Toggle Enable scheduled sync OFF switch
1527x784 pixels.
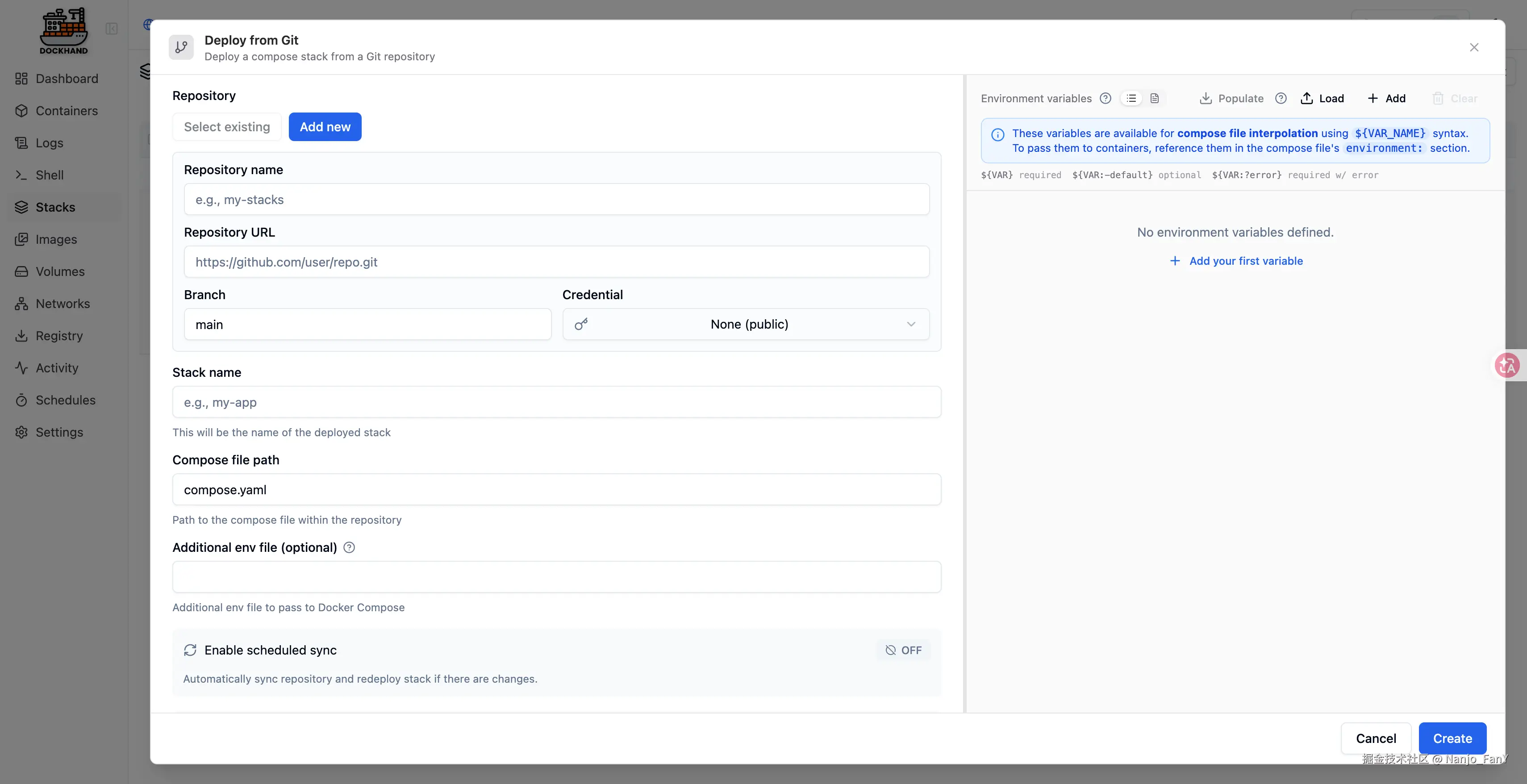click(x=903, y=650)
